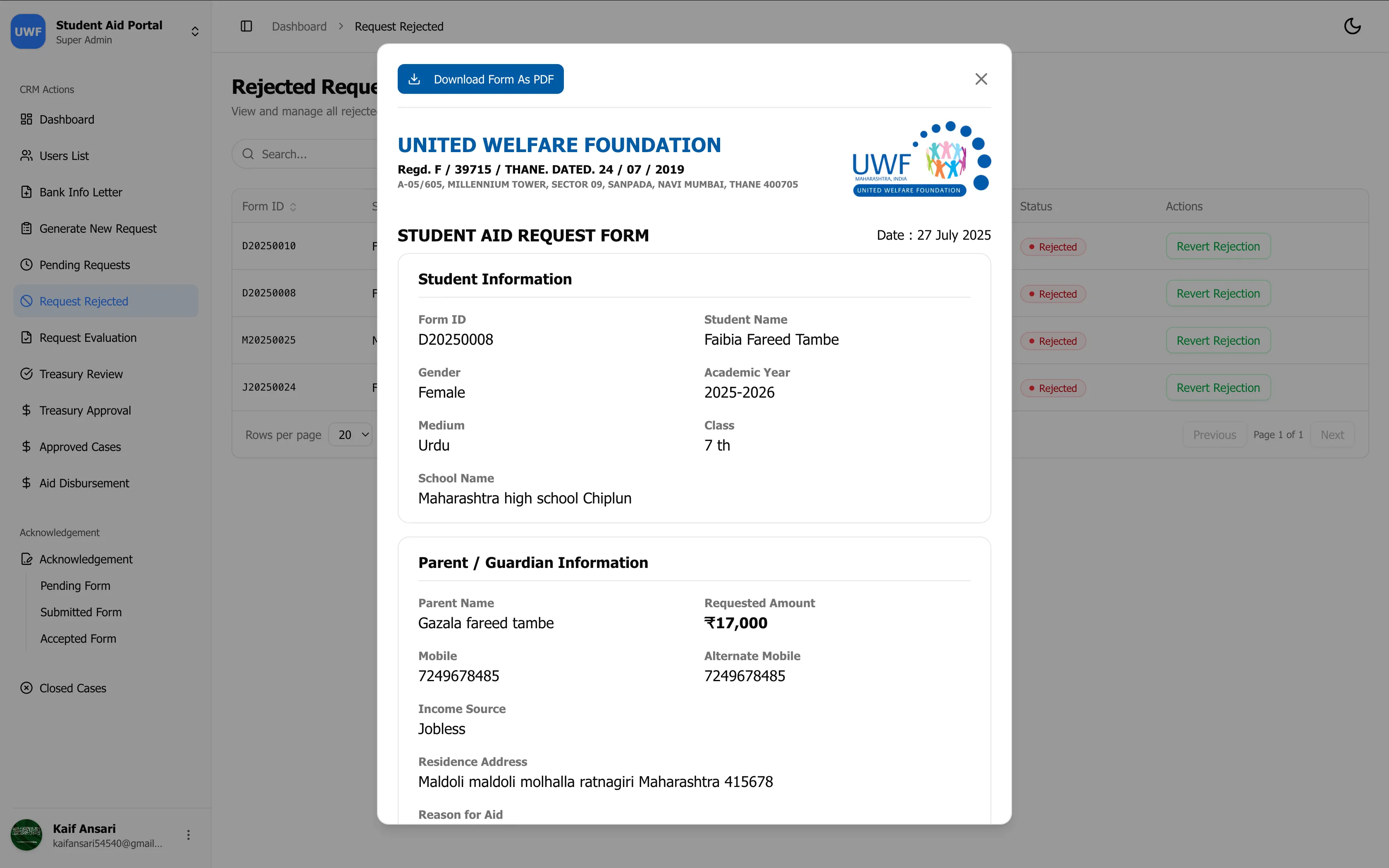Select the form ID J20250024 cell
1389x868 pixels.
pos(269,387)
